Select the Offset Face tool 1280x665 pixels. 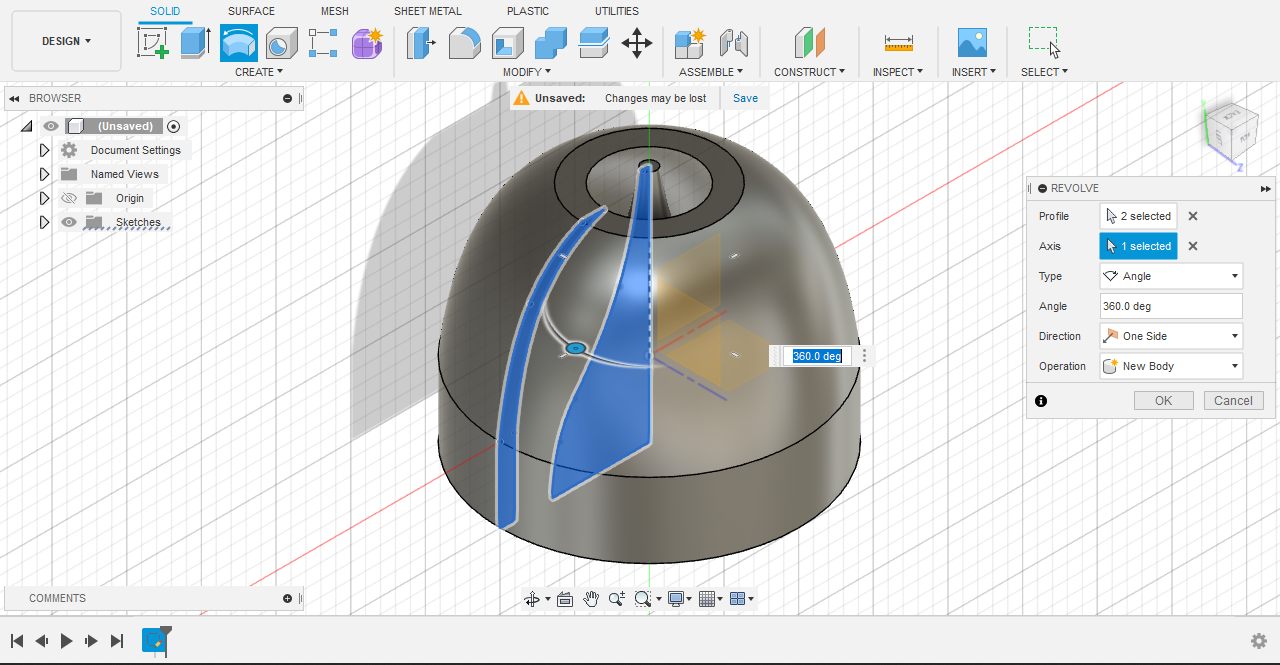pyautogui.click(x=594, y=43)
